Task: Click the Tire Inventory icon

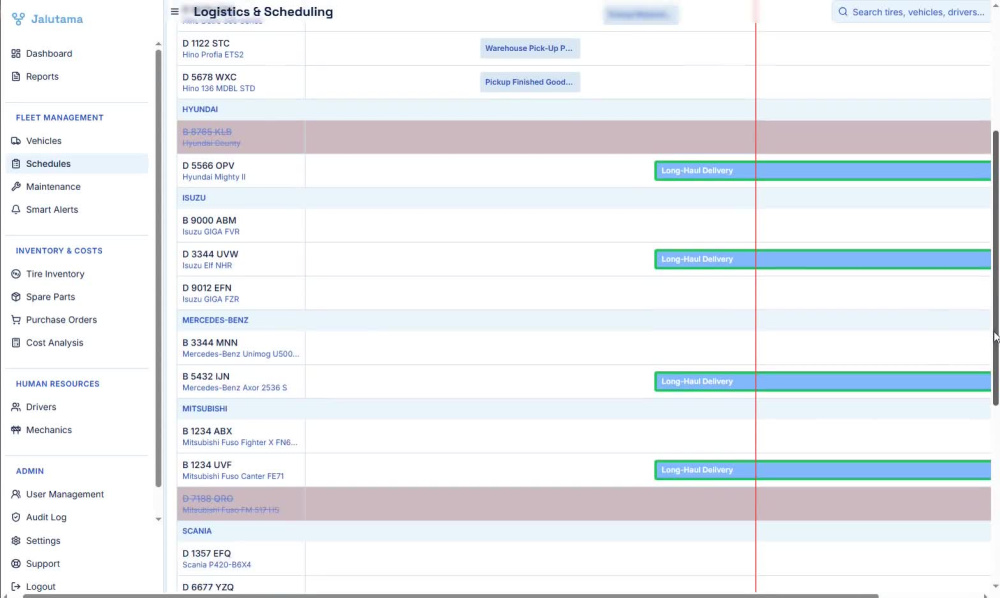Action: point(16,274)
